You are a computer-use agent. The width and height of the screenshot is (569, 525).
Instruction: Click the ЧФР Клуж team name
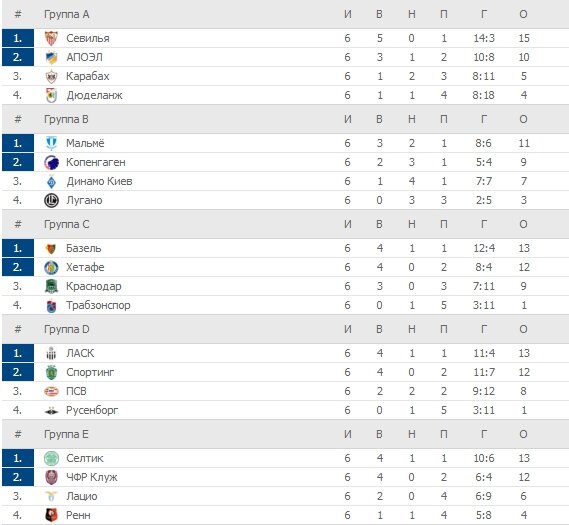click(92, 477)
